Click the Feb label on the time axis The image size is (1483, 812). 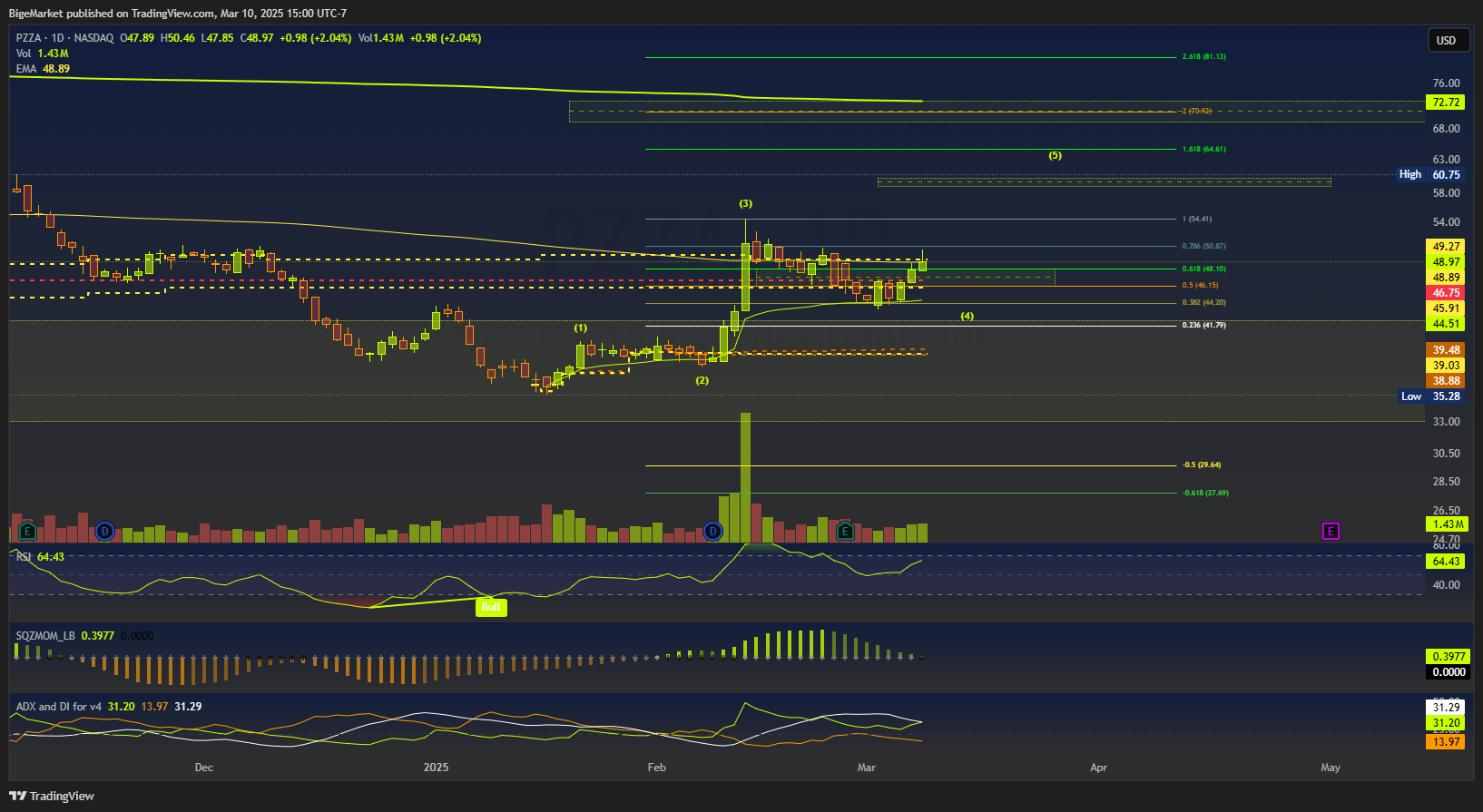pos(656,768)
